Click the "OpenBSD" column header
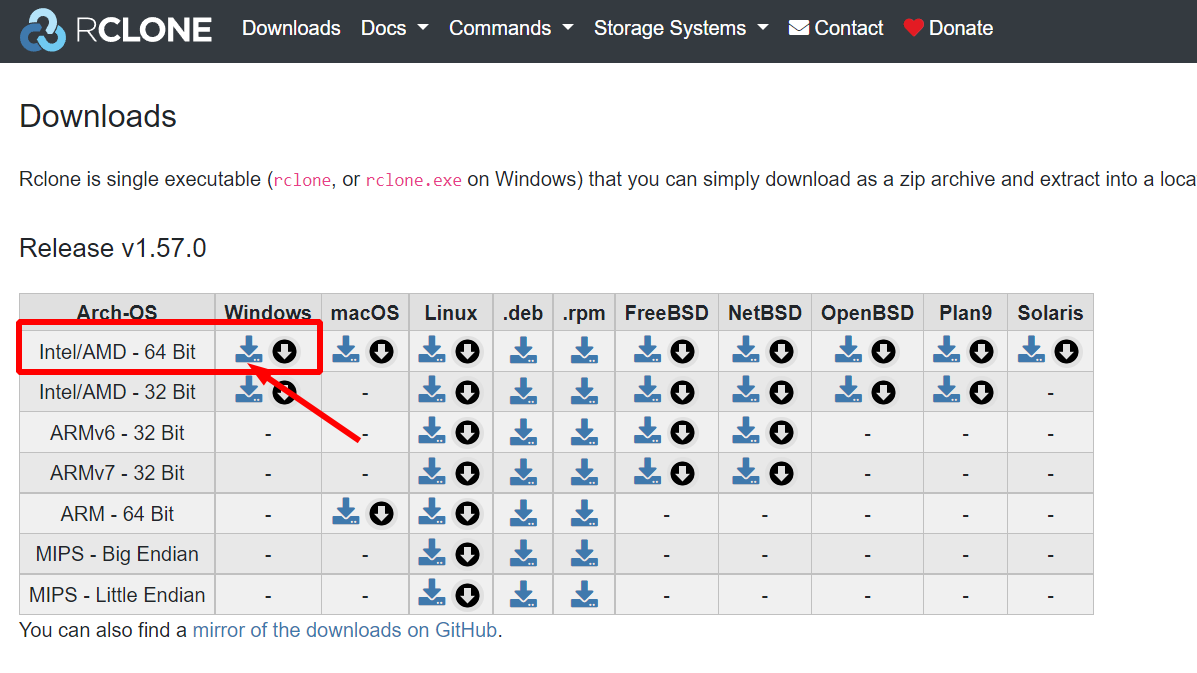This screenshot has width=1197, height=673. pos(867,313)
